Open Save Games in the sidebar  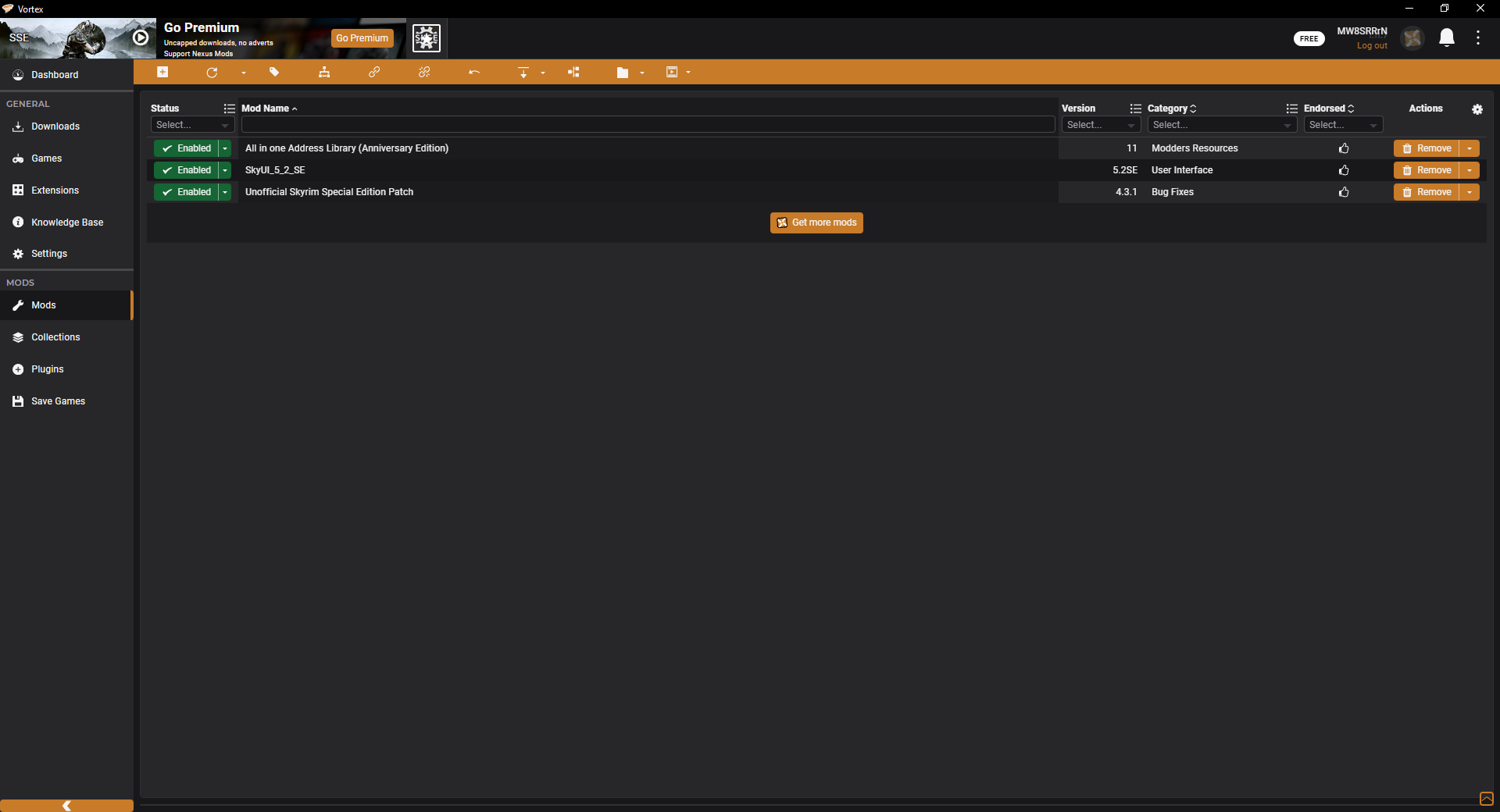[66, 401]
